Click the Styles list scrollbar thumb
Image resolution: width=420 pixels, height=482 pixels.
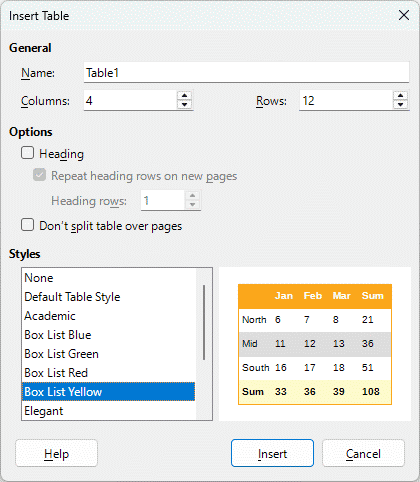[204, 322]
